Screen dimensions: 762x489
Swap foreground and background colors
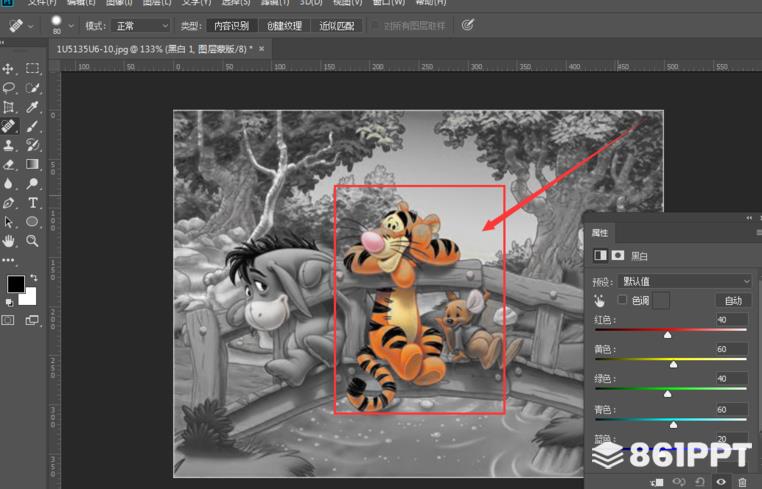[34, 278]
